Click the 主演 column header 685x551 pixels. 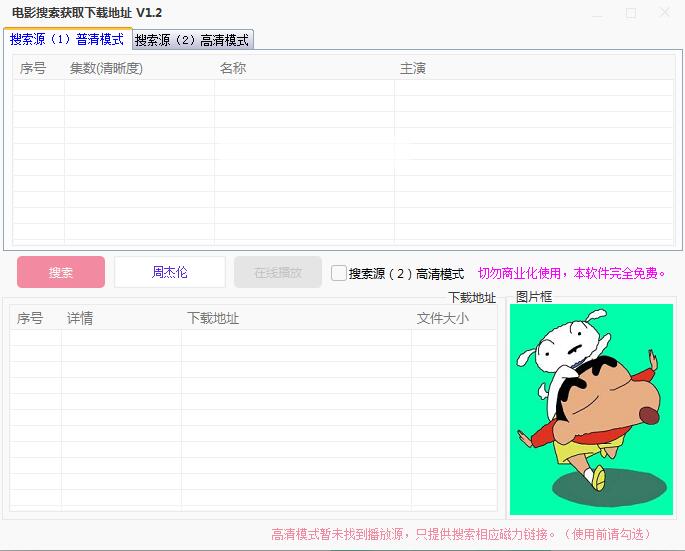tap(413, 68)
